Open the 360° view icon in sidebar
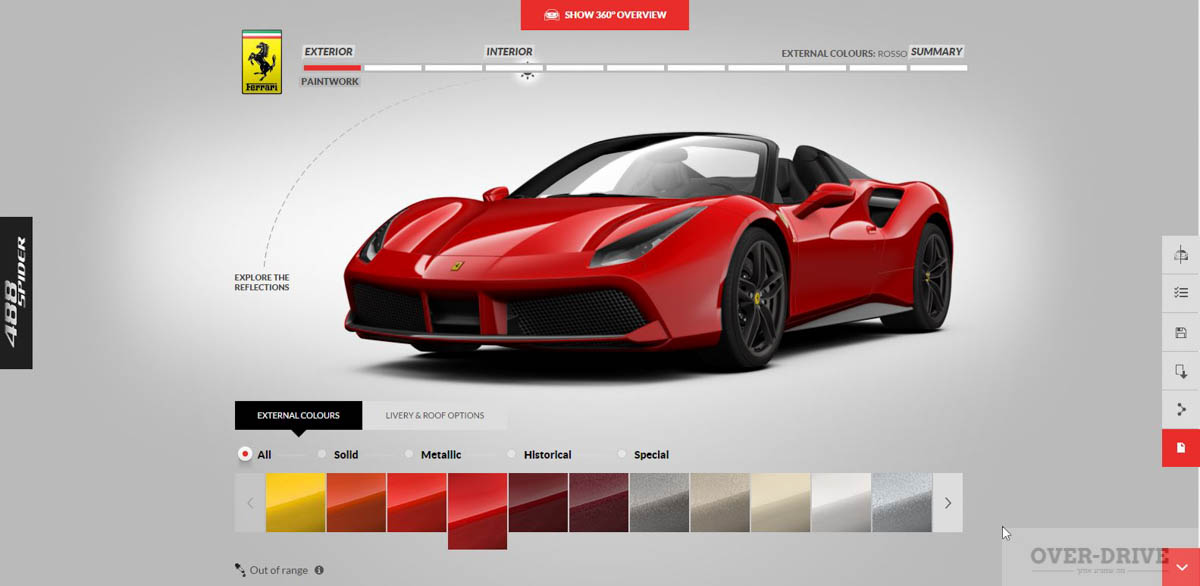Viewport: 1200px width, 586px height. pyautogui.click(x=1181, y=255)
